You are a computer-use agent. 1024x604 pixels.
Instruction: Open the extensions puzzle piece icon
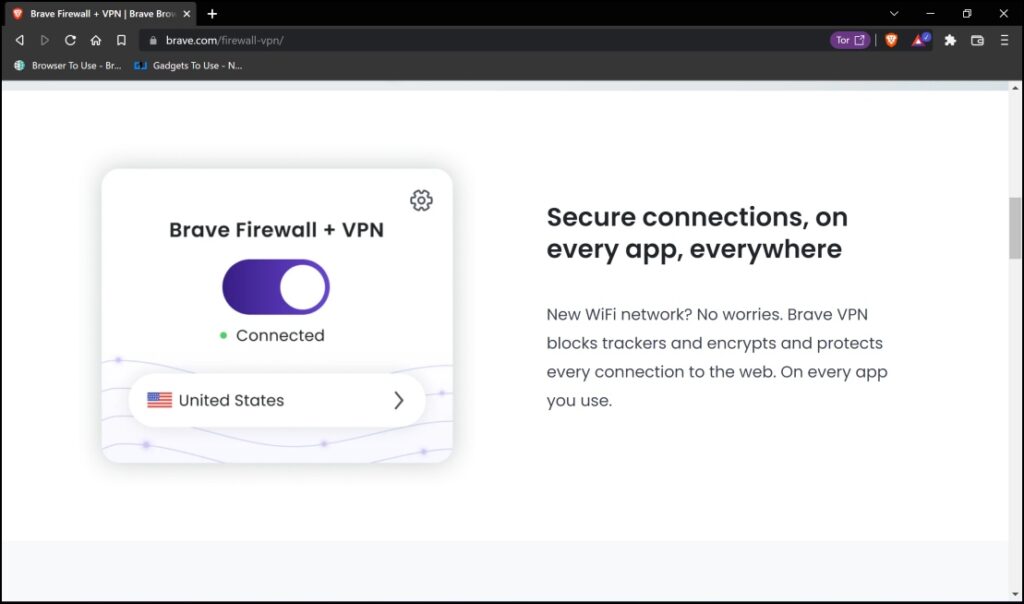click(950, 40)
